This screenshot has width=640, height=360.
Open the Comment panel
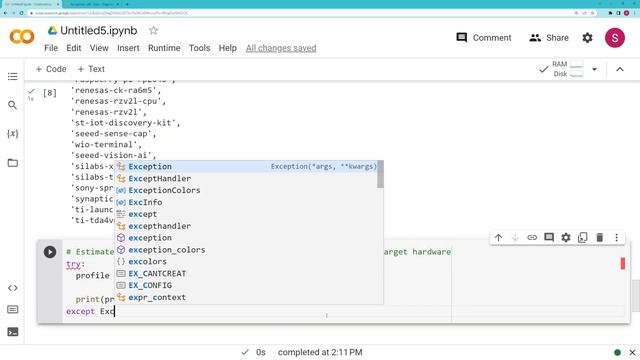pos(483,38)
